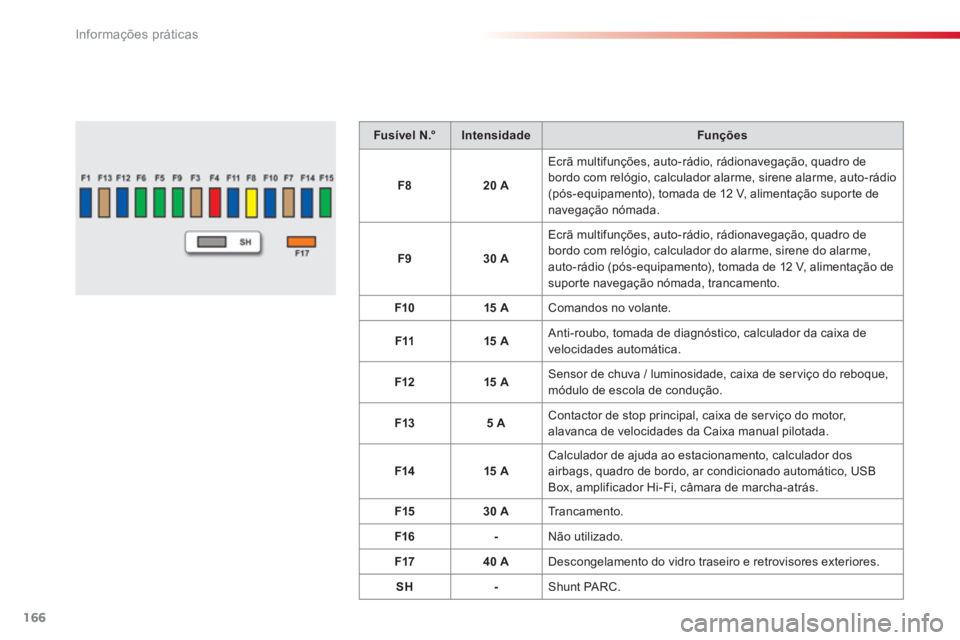Click 'Descongelamento do vidro traseiro' description
Screen dimensions: 960x640
pyautogui.click(x=713, y=562)
